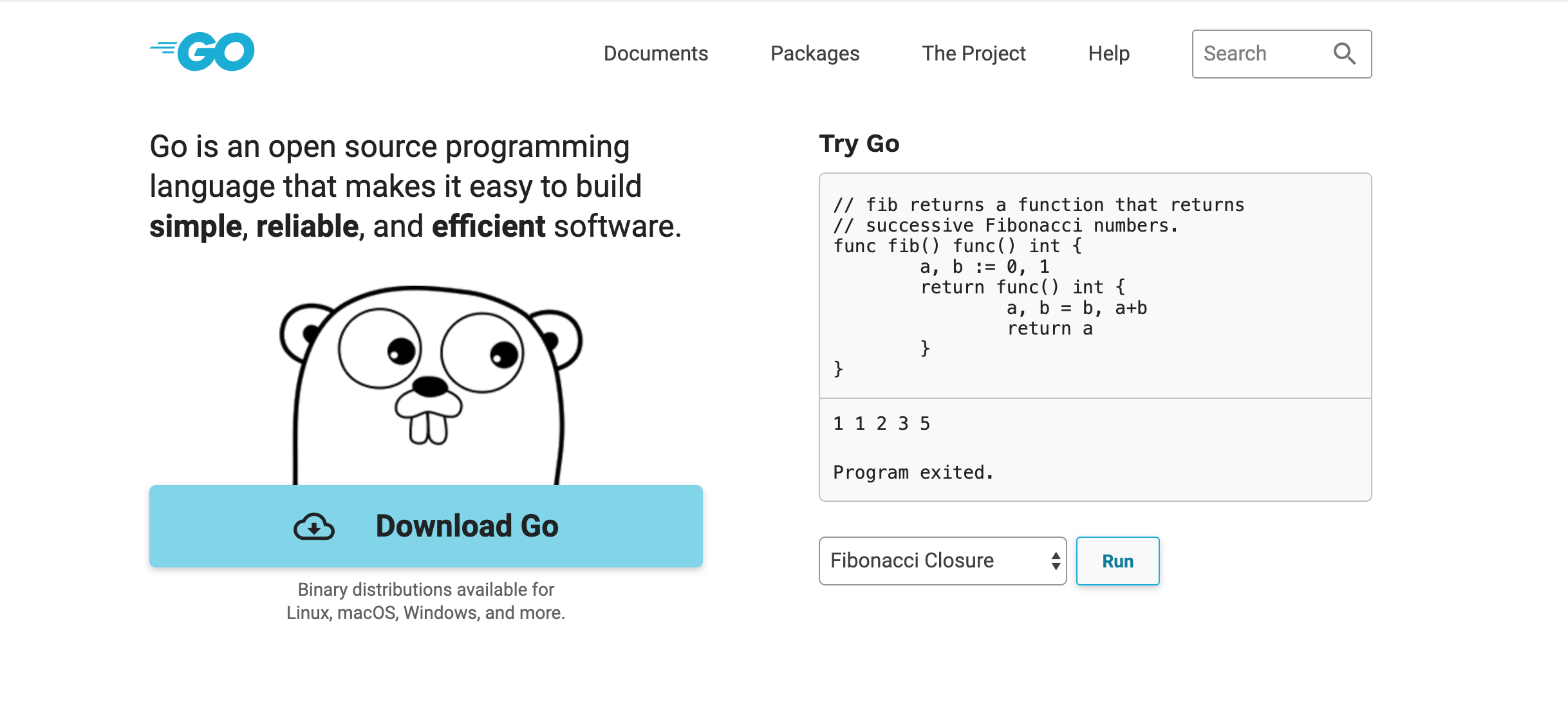Click inside the Go code editor

(1094, 286)
